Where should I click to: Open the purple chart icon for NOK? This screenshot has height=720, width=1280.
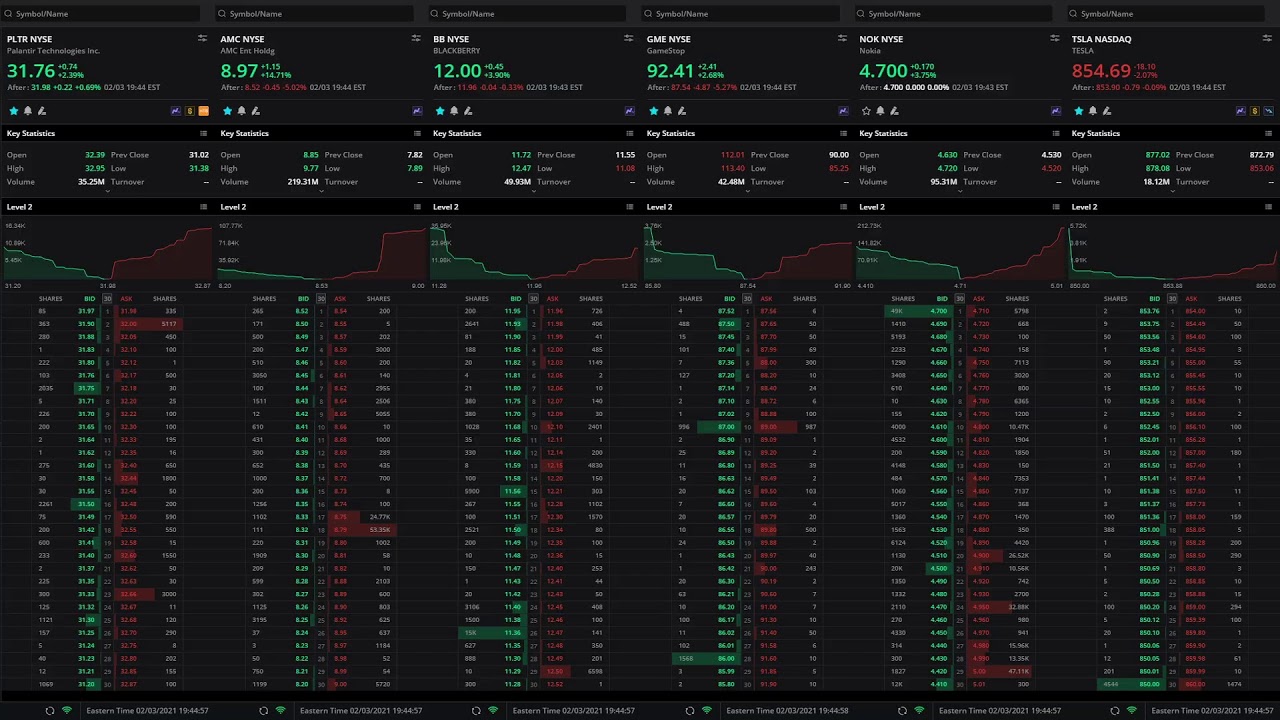(1056, 111)
